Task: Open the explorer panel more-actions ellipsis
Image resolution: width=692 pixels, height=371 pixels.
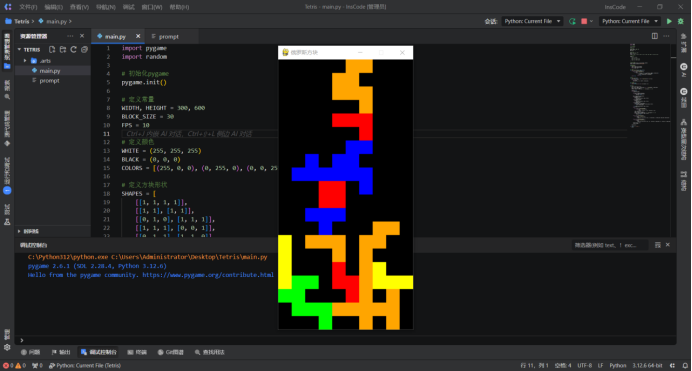Action: (x=70, y=36)
